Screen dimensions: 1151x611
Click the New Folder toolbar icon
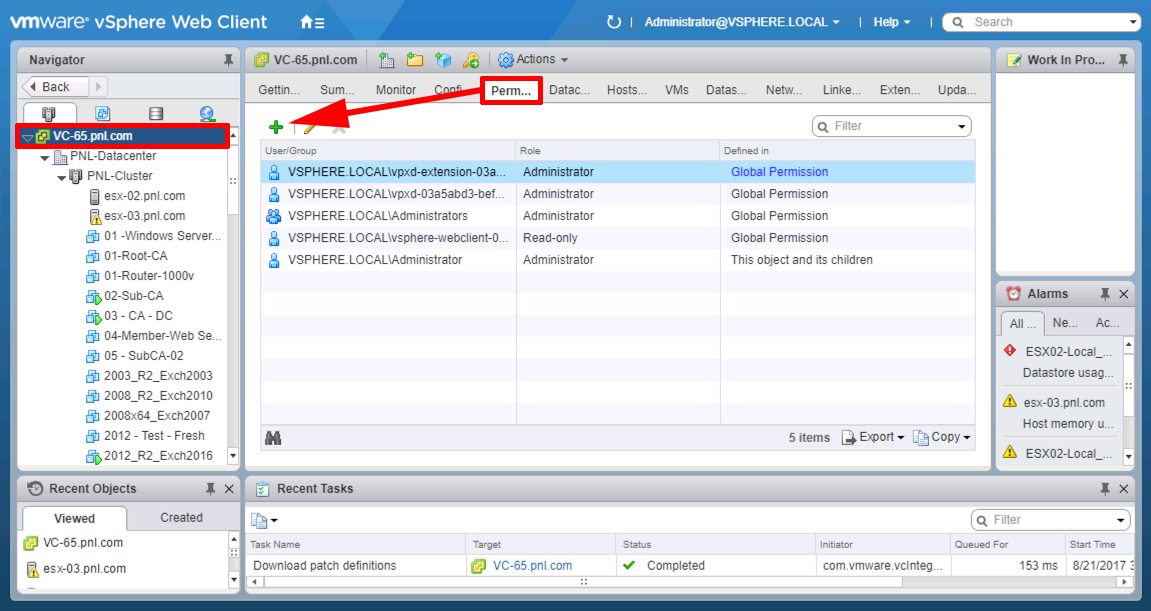(415, 59)
